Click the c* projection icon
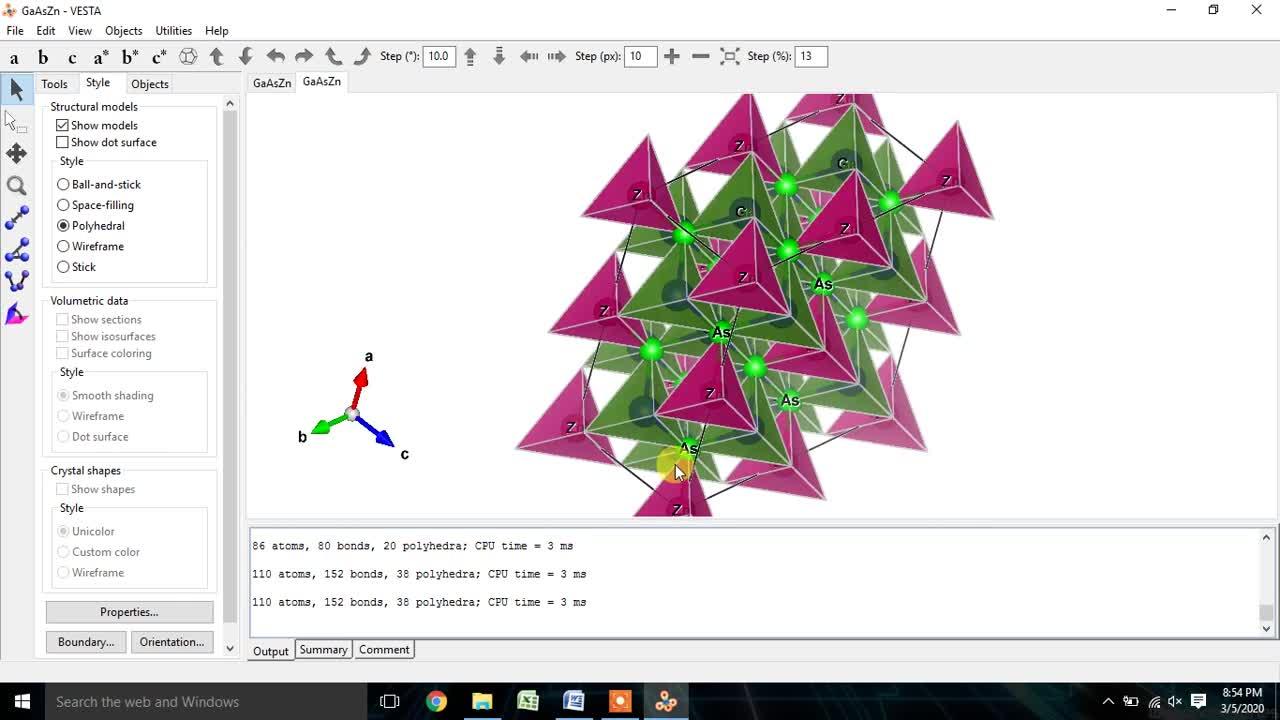Image resolution: width=1280 pixels, height=720 pixels. coord(157,57)
